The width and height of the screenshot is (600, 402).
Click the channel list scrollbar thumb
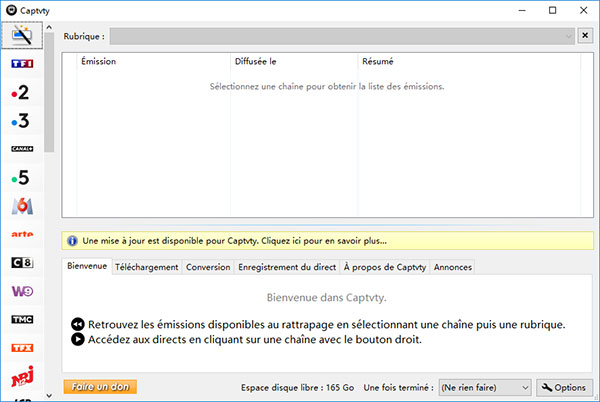(x=49, y=92)
